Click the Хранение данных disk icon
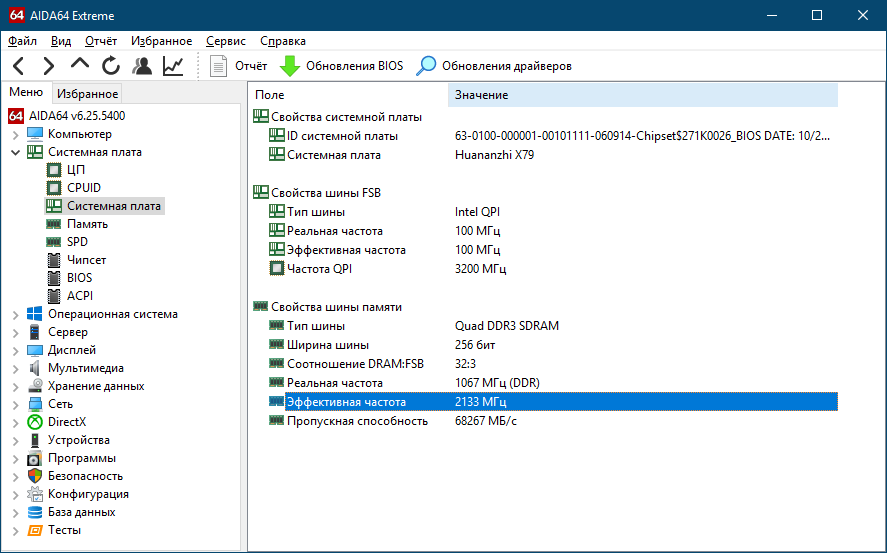Image resolution: width=887 pixels, height=553 pixels. (x=35, y=386)
